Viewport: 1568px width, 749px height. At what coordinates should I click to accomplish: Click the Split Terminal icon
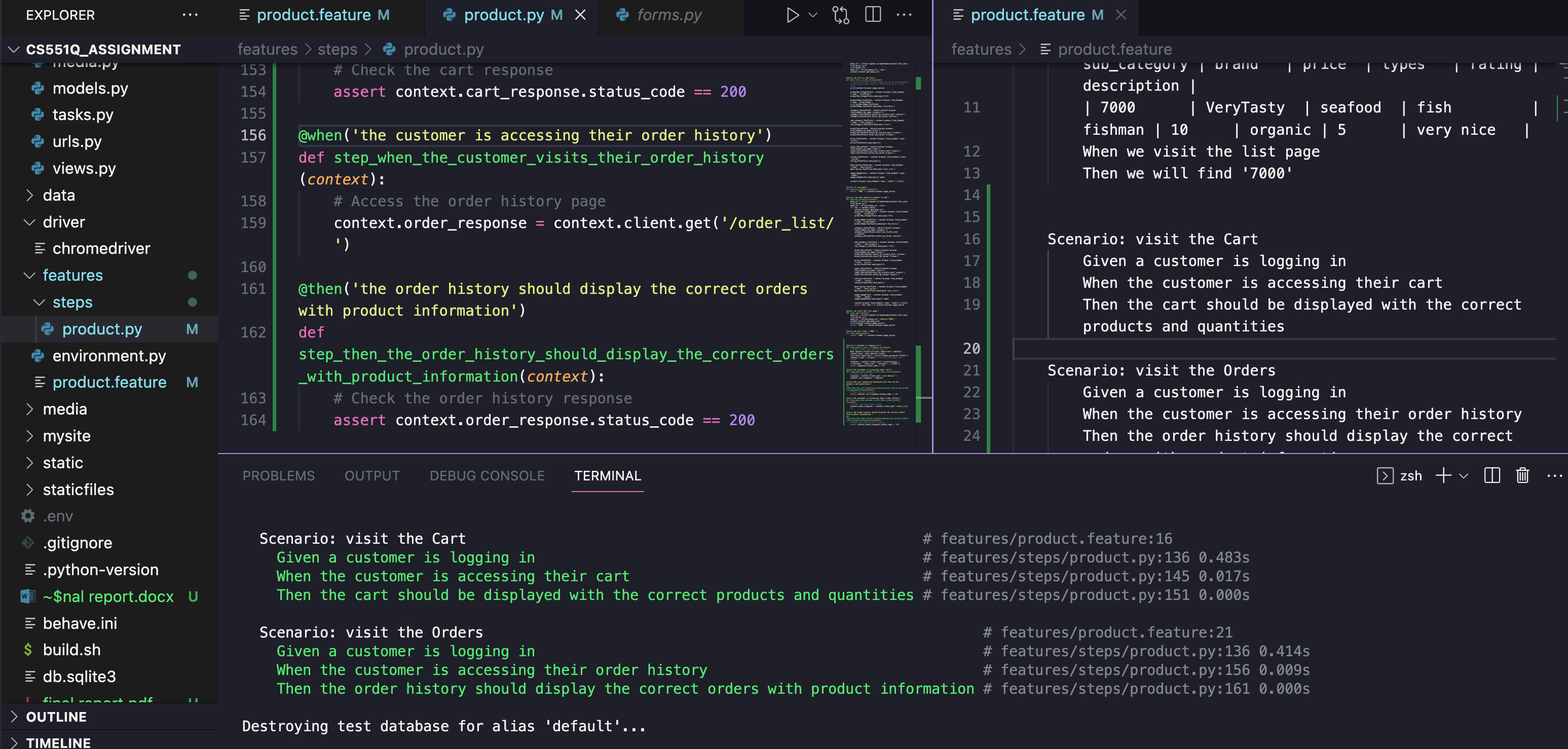coord(1492,475)
